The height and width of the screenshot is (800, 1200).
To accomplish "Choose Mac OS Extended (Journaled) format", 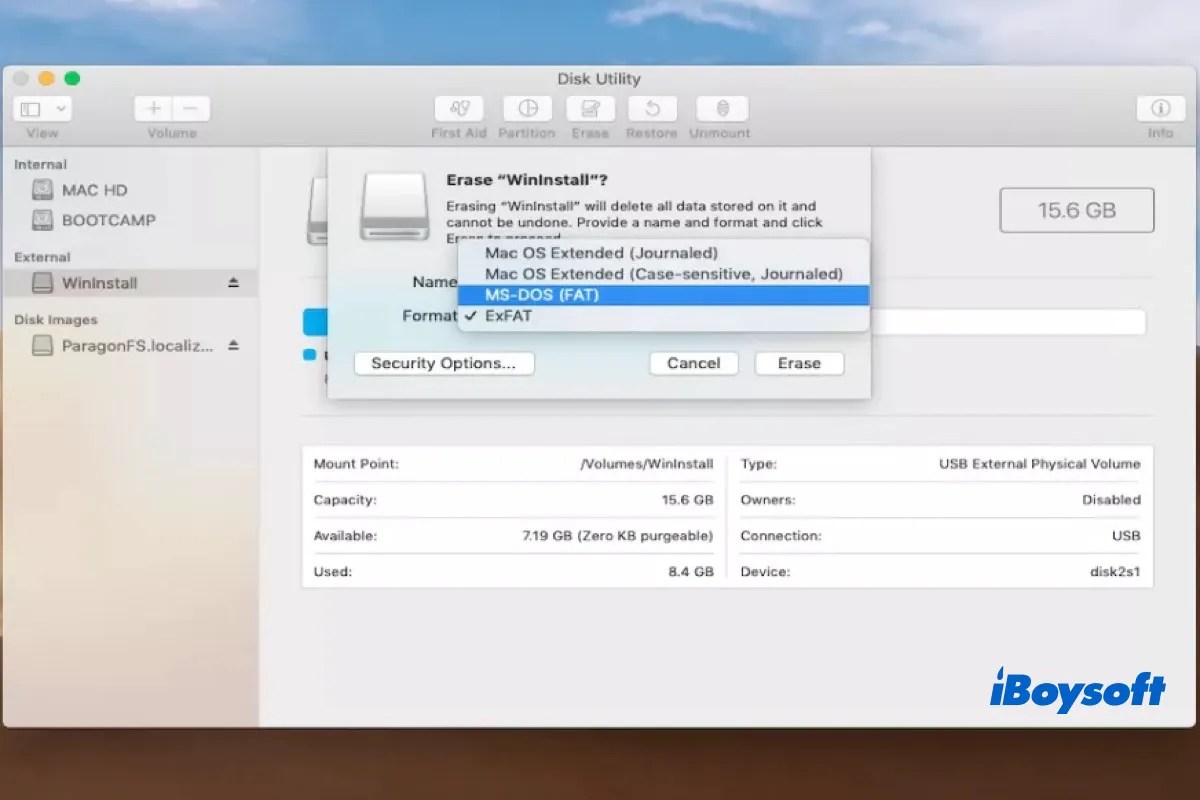I will click(x=600, y=253).
